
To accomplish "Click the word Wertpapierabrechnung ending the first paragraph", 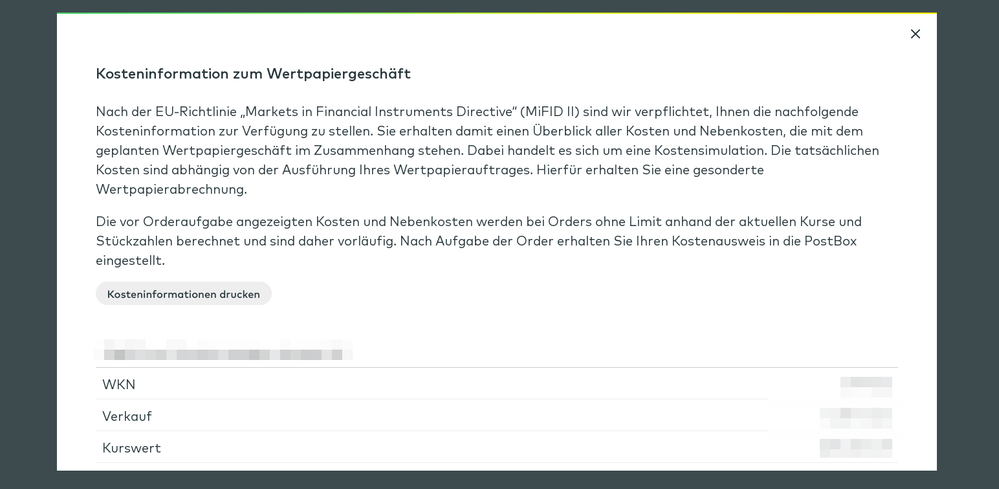I will point(171,189).
